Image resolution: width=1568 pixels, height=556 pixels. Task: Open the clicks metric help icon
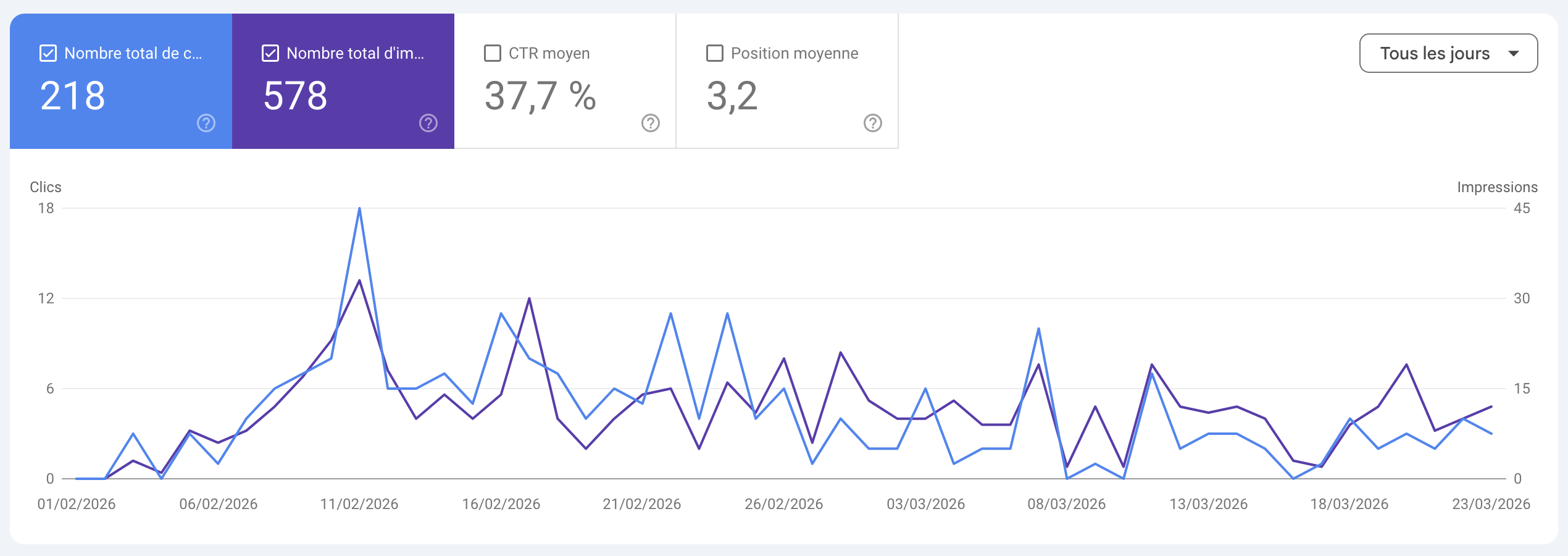click(x=206, y=123)
